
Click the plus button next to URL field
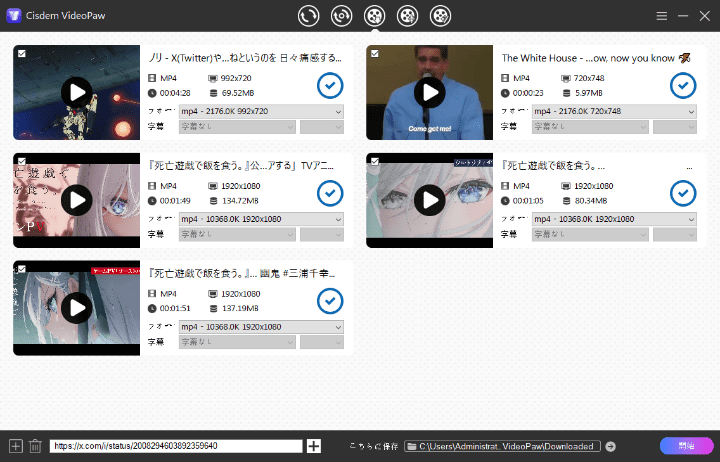pyautogui.click(x=314, y=446)
